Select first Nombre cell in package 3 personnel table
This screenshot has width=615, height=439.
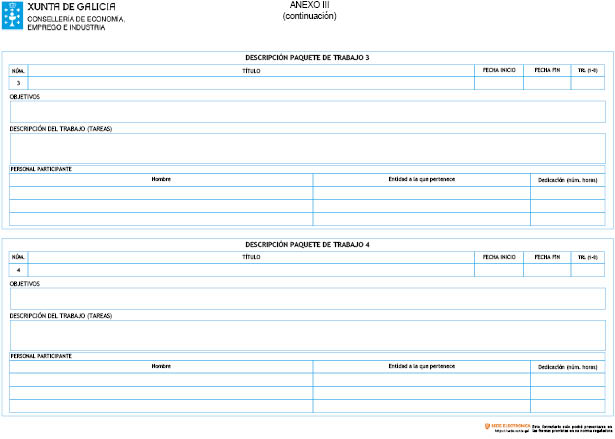161,193
